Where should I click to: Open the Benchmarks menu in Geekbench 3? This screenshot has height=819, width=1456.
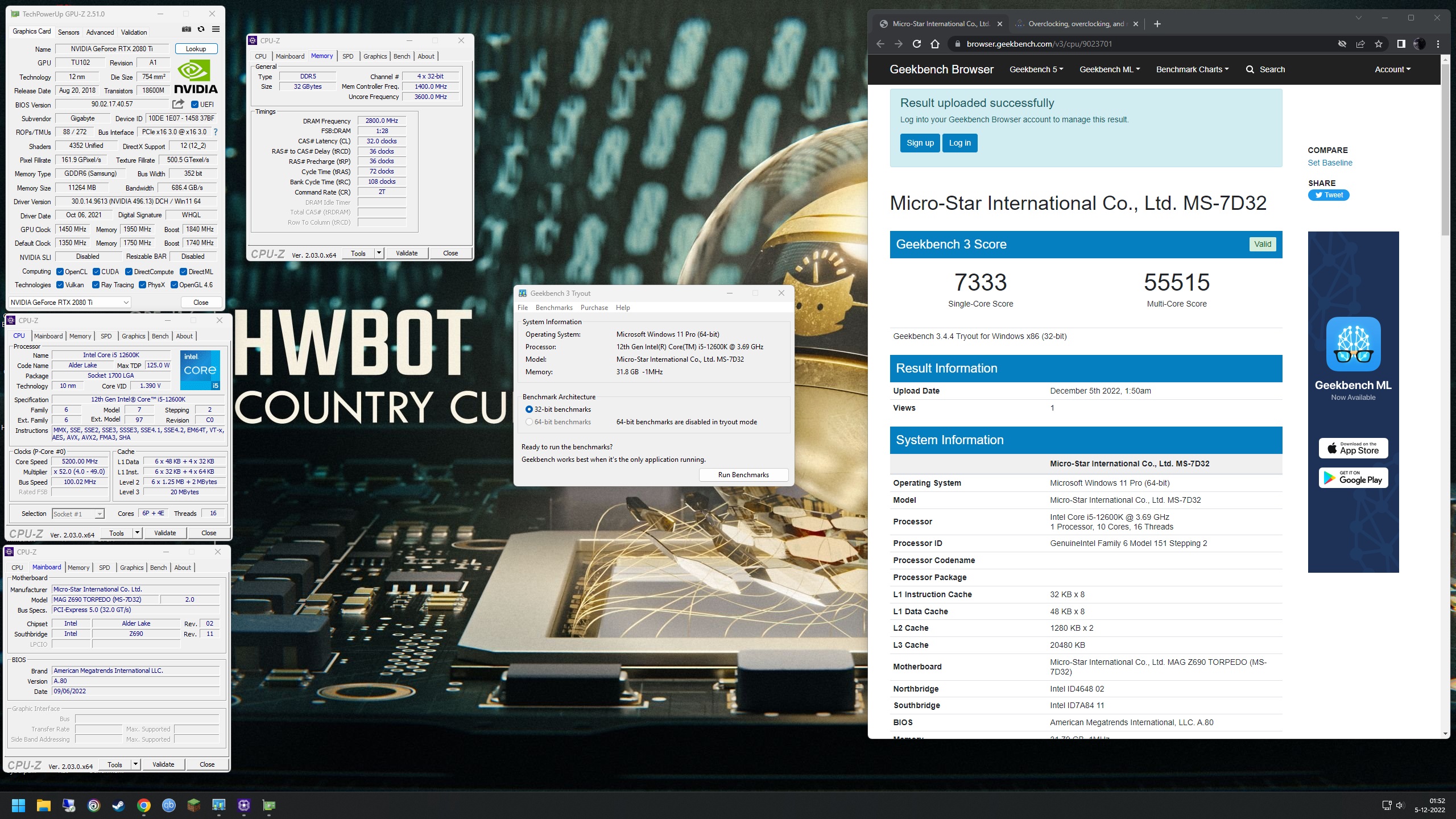tap(554, 308)
